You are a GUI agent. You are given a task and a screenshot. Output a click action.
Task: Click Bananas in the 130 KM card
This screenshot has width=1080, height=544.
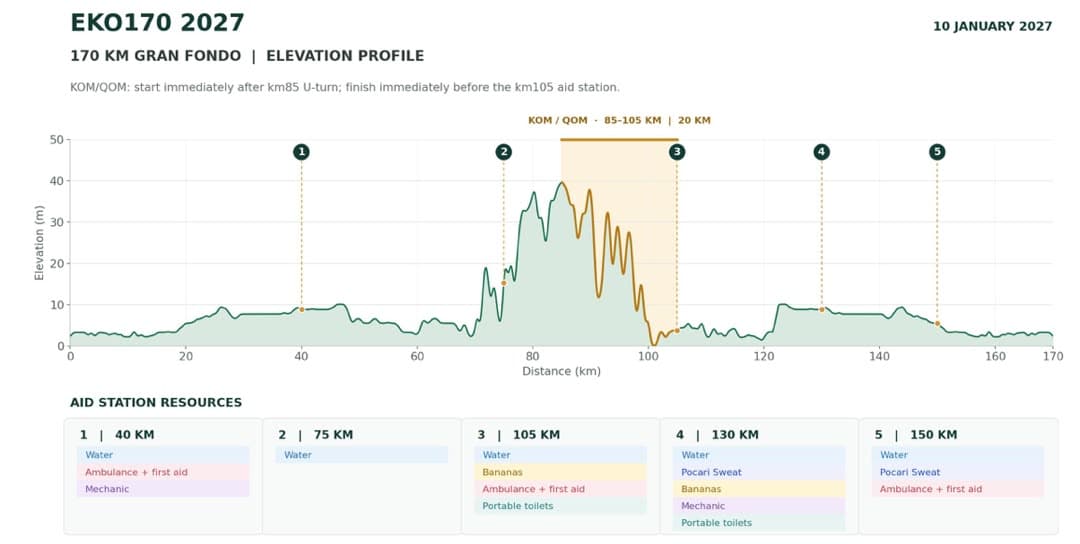(x=759, y=489)
